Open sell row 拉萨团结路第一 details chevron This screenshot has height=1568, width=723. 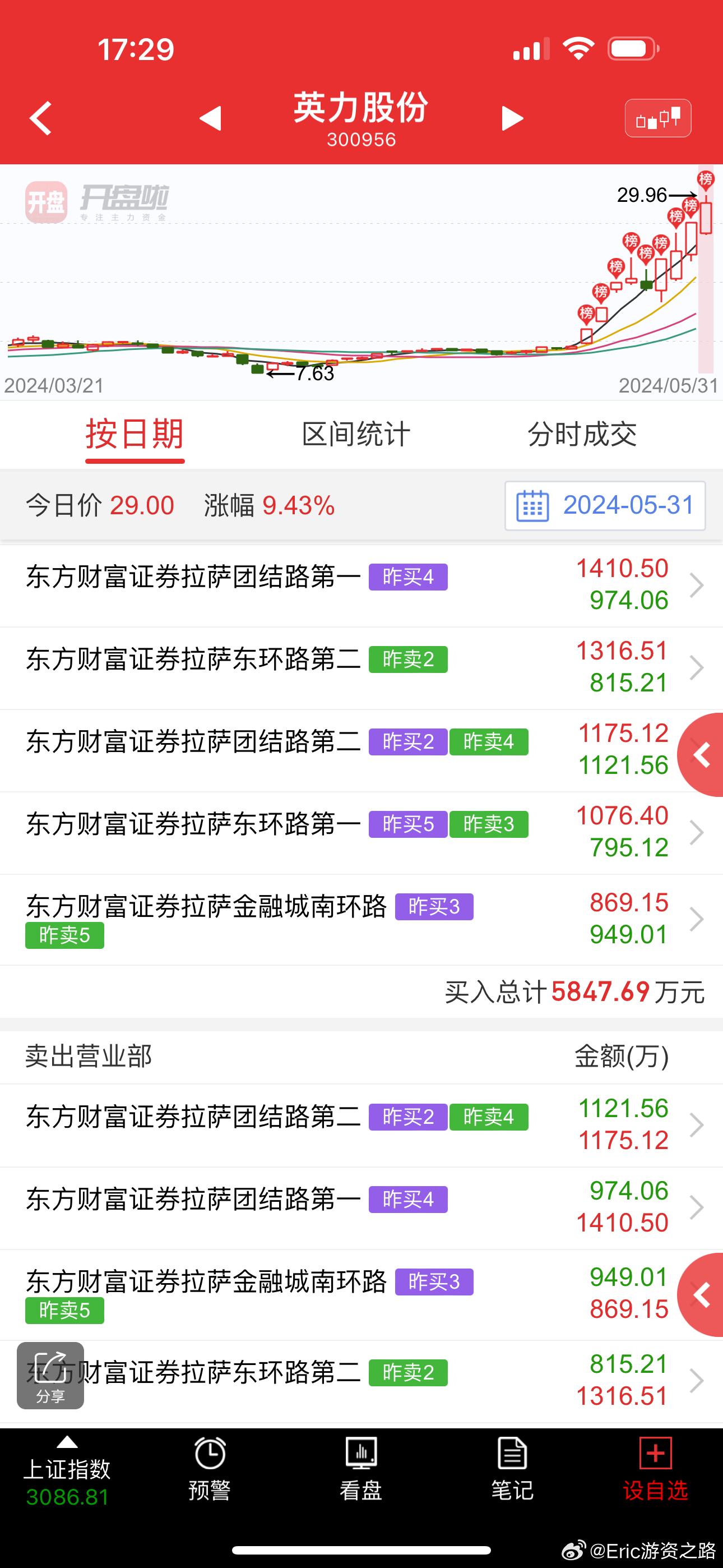click(696, 1207)
